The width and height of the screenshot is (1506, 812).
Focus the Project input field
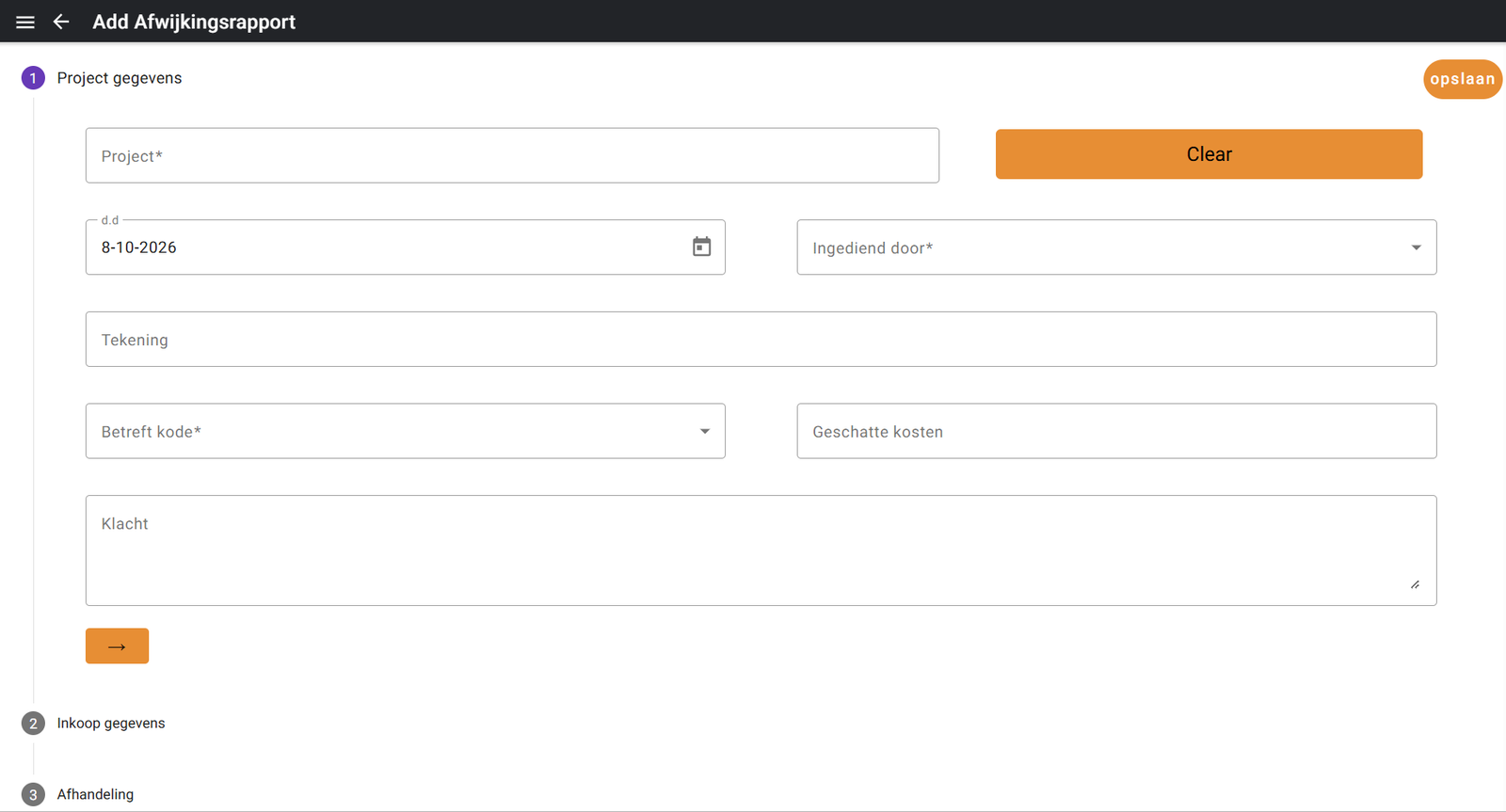(512, 155)
